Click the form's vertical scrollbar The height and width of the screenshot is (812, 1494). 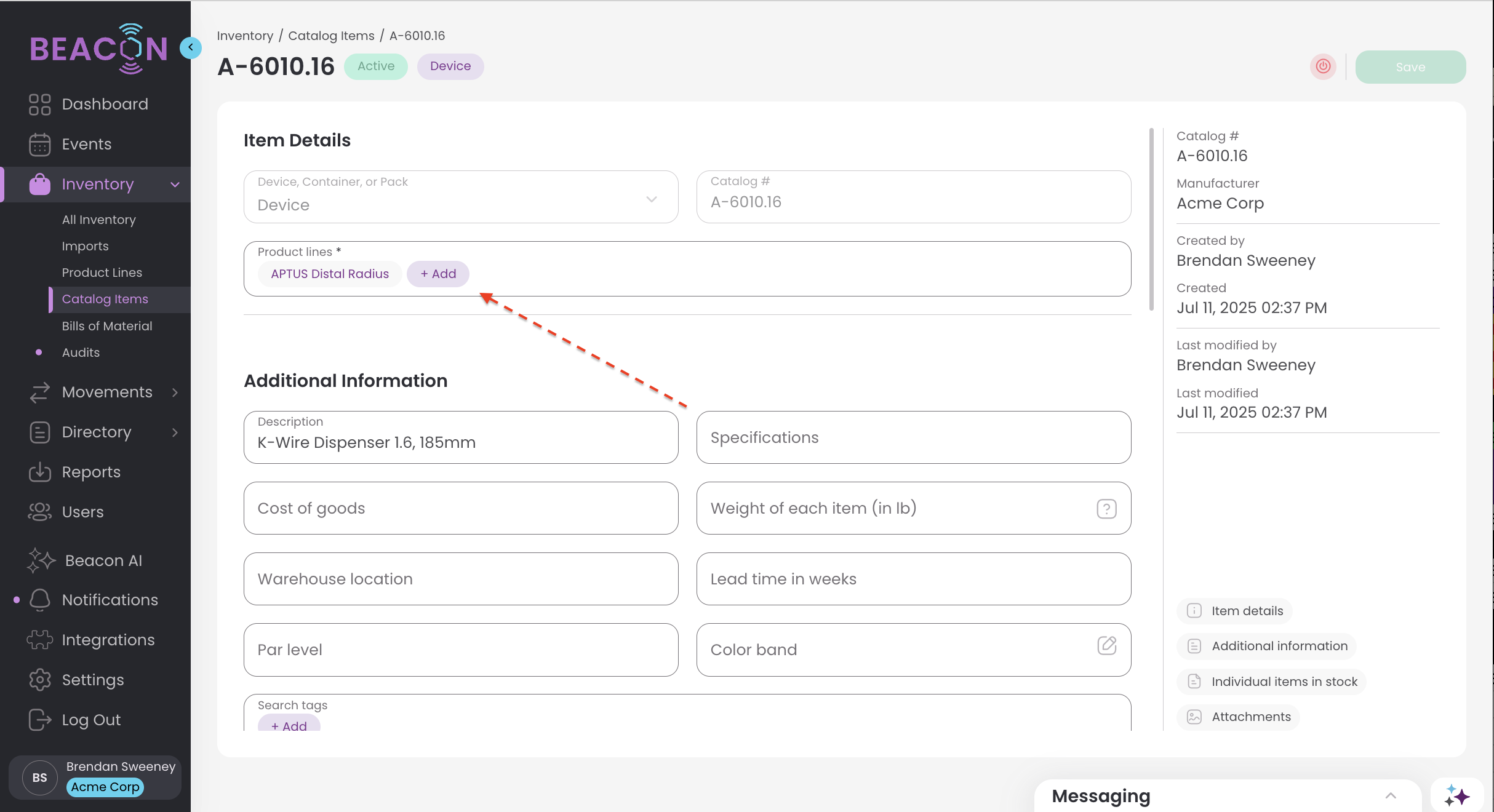pyautogui.click(x=1151, y=219)
